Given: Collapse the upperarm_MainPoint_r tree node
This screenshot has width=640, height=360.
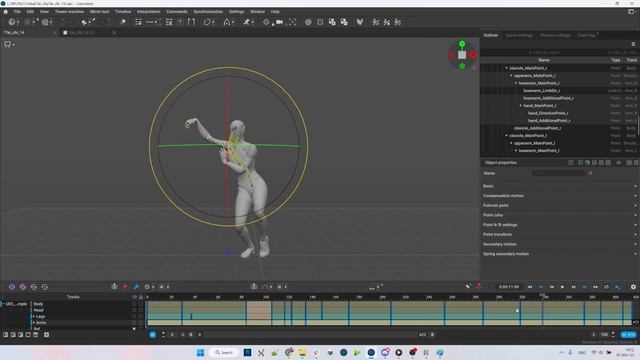Looking at the screenshot, I should click(x=511, y=76).
